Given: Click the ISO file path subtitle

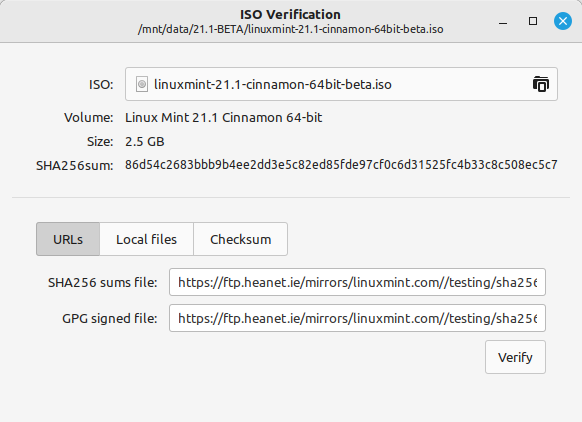Looking at the screenshot, I should 290,29.
